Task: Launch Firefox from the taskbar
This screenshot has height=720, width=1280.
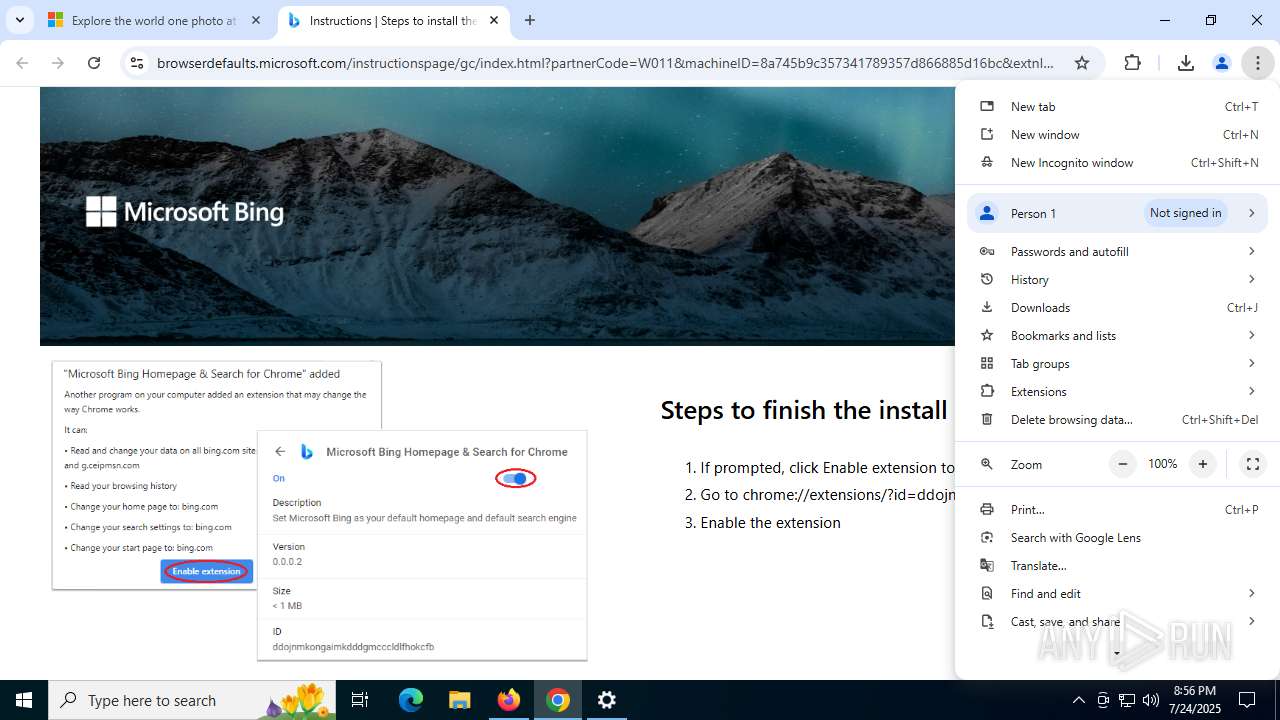Action: point(509,700)
